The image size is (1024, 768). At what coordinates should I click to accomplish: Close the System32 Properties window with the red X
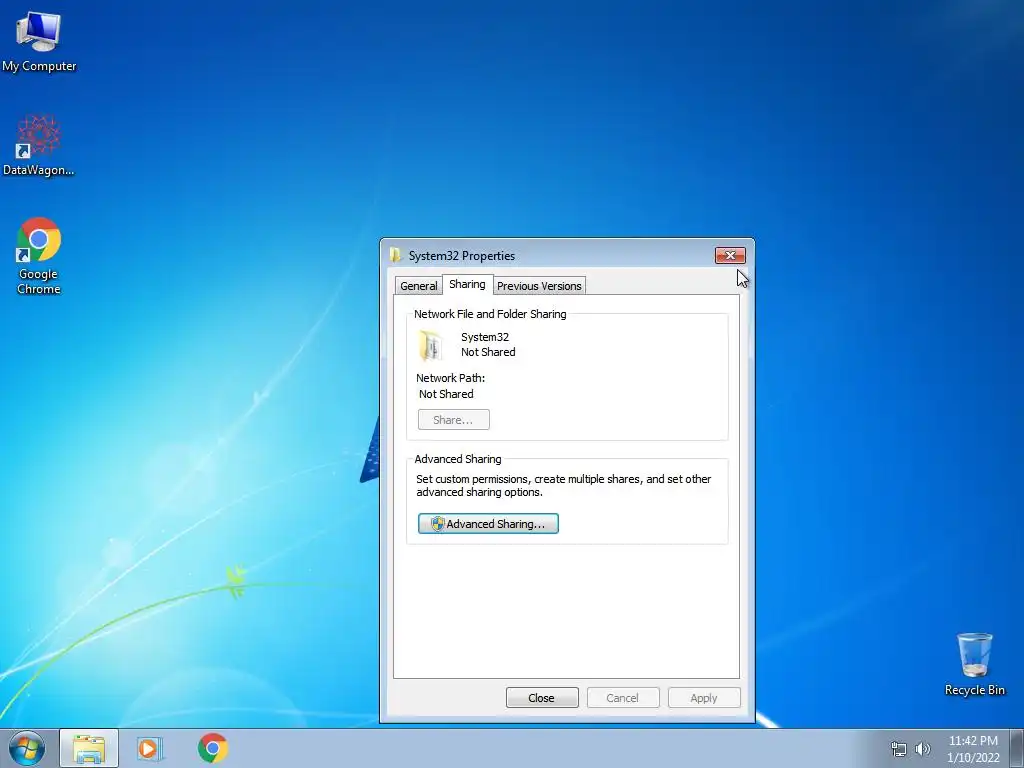coord(730,255)
